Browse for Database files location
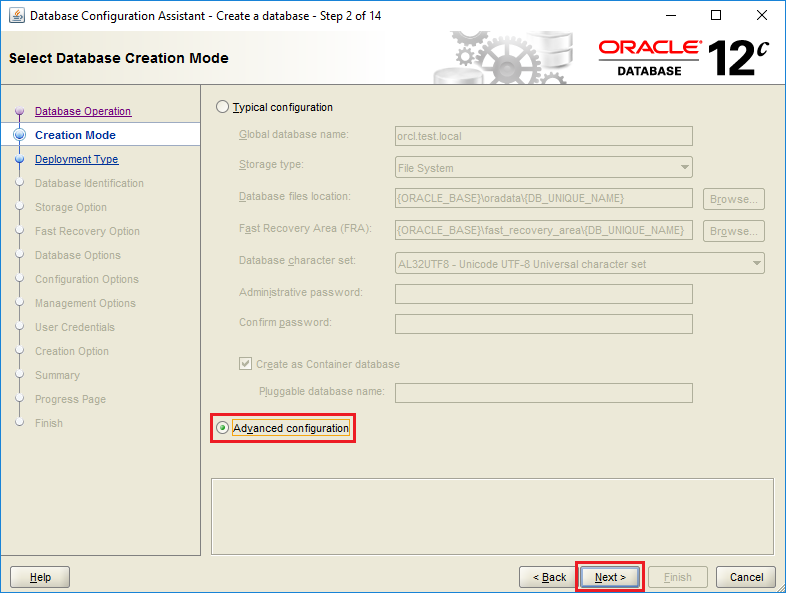 click(733, 199)
